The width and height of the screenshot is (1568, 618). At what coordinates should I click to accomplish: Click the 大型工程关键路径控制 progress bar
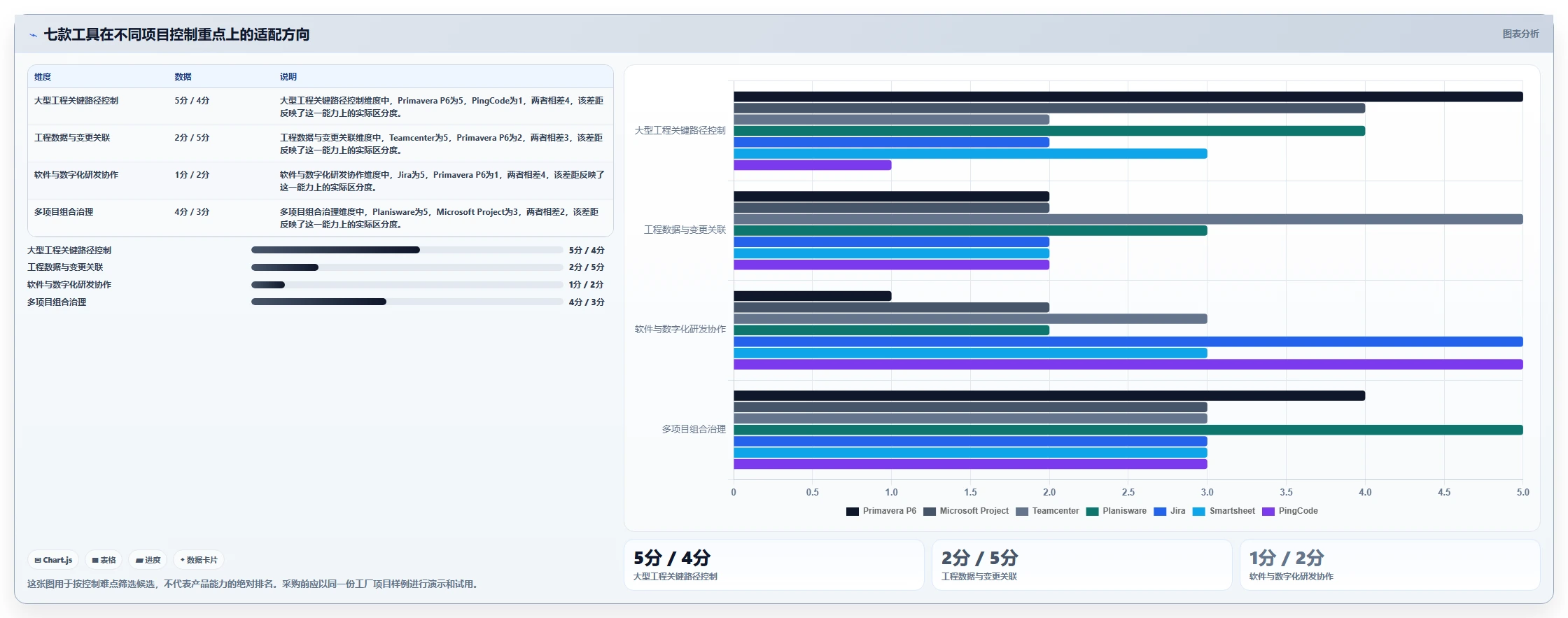click(x=407, y=250)
